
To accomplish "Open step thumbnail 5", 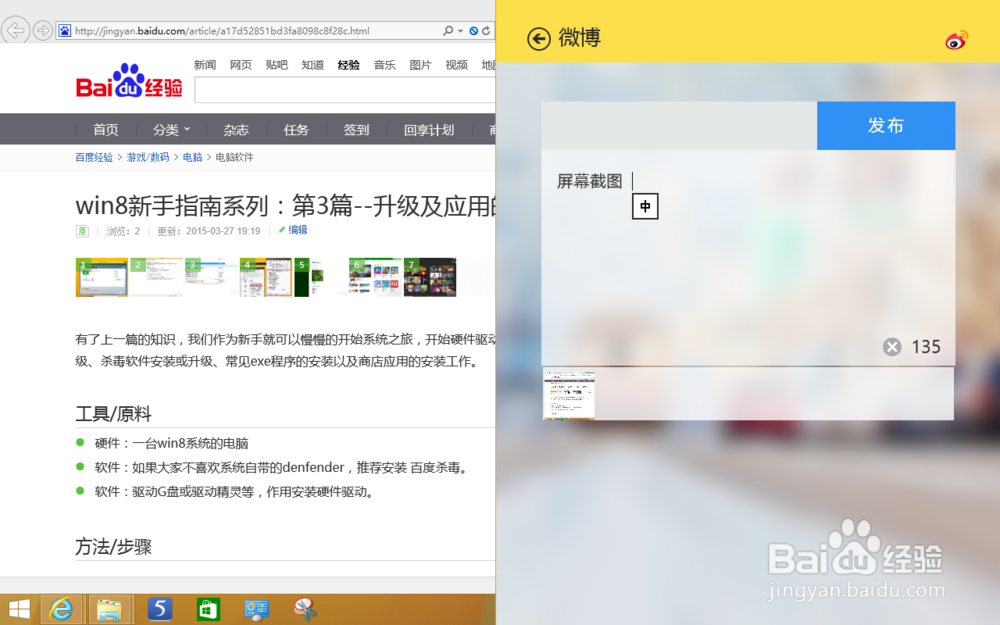I will pyautogui.click(x=321, y=277).
